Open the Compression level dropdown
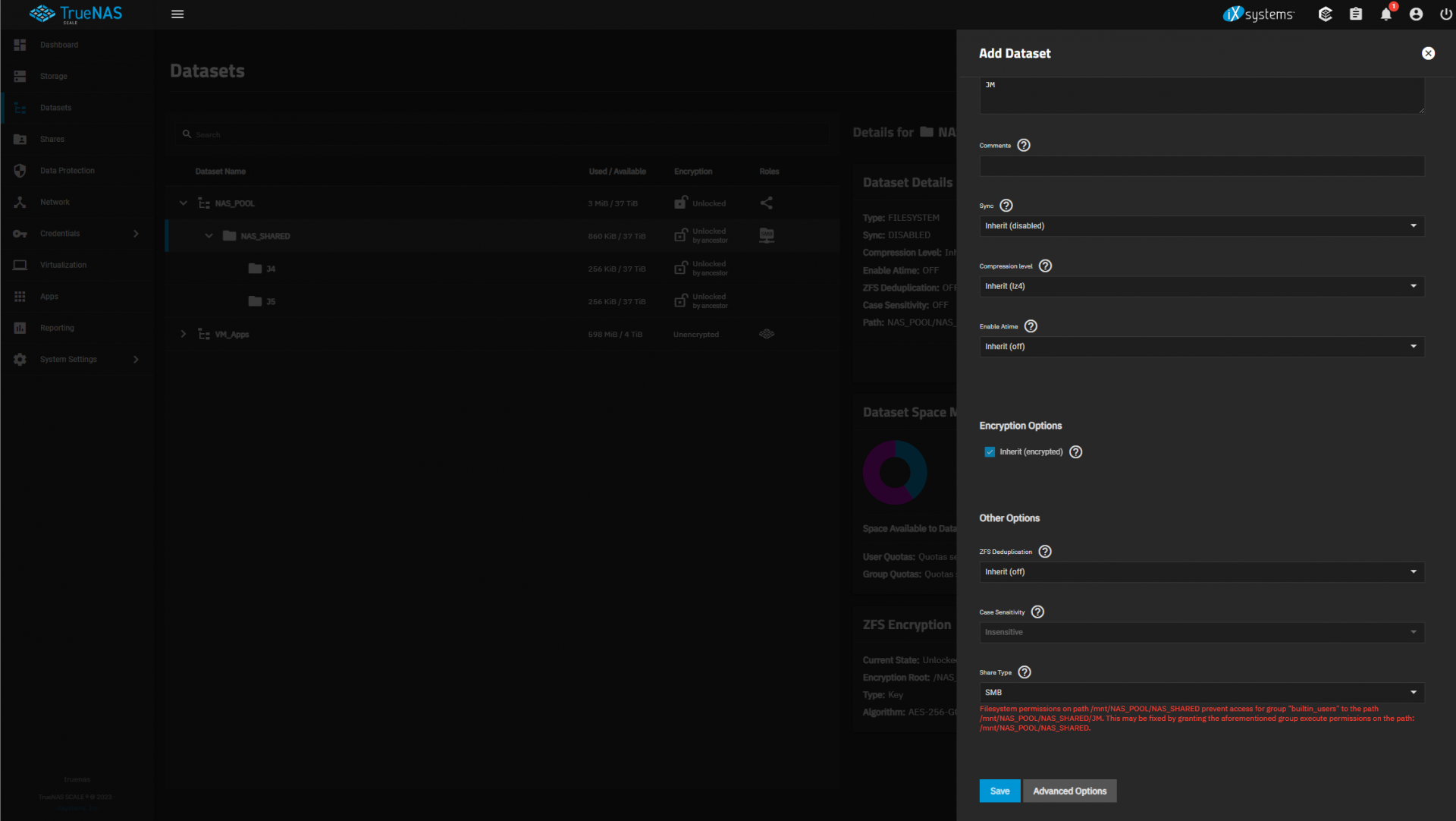This screenshot has height=821, width=1456. coord(1201,286)
